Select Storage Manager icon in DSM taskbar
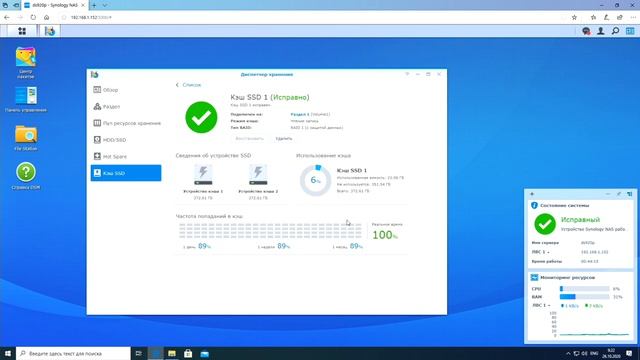The height and width of the screenshot is (360, 640). 50,31
